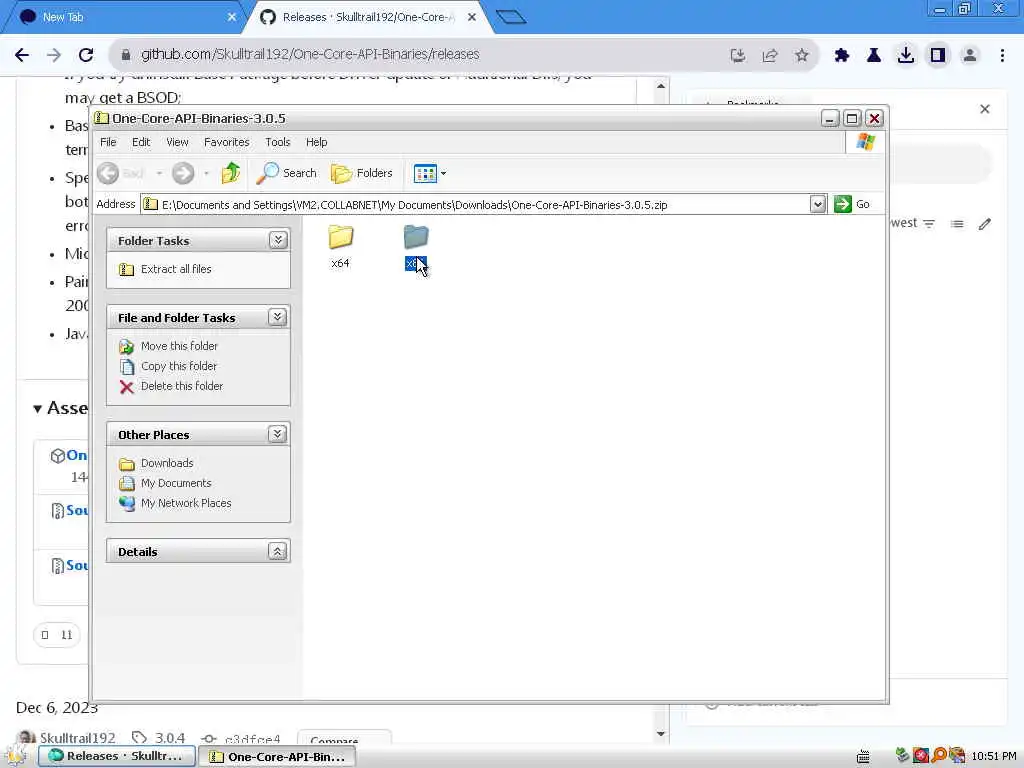Open the View menu in Explorer
The height and width of the screenshot is (768, 1024).
(x=177, y=142)
